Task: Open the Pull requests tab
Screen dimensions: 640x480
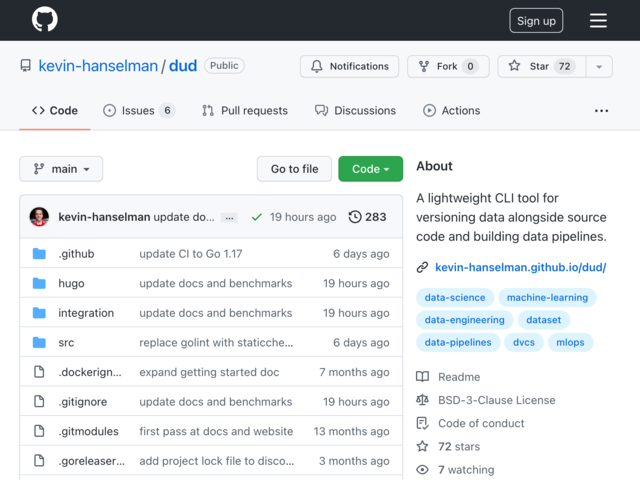Action: 245,111
